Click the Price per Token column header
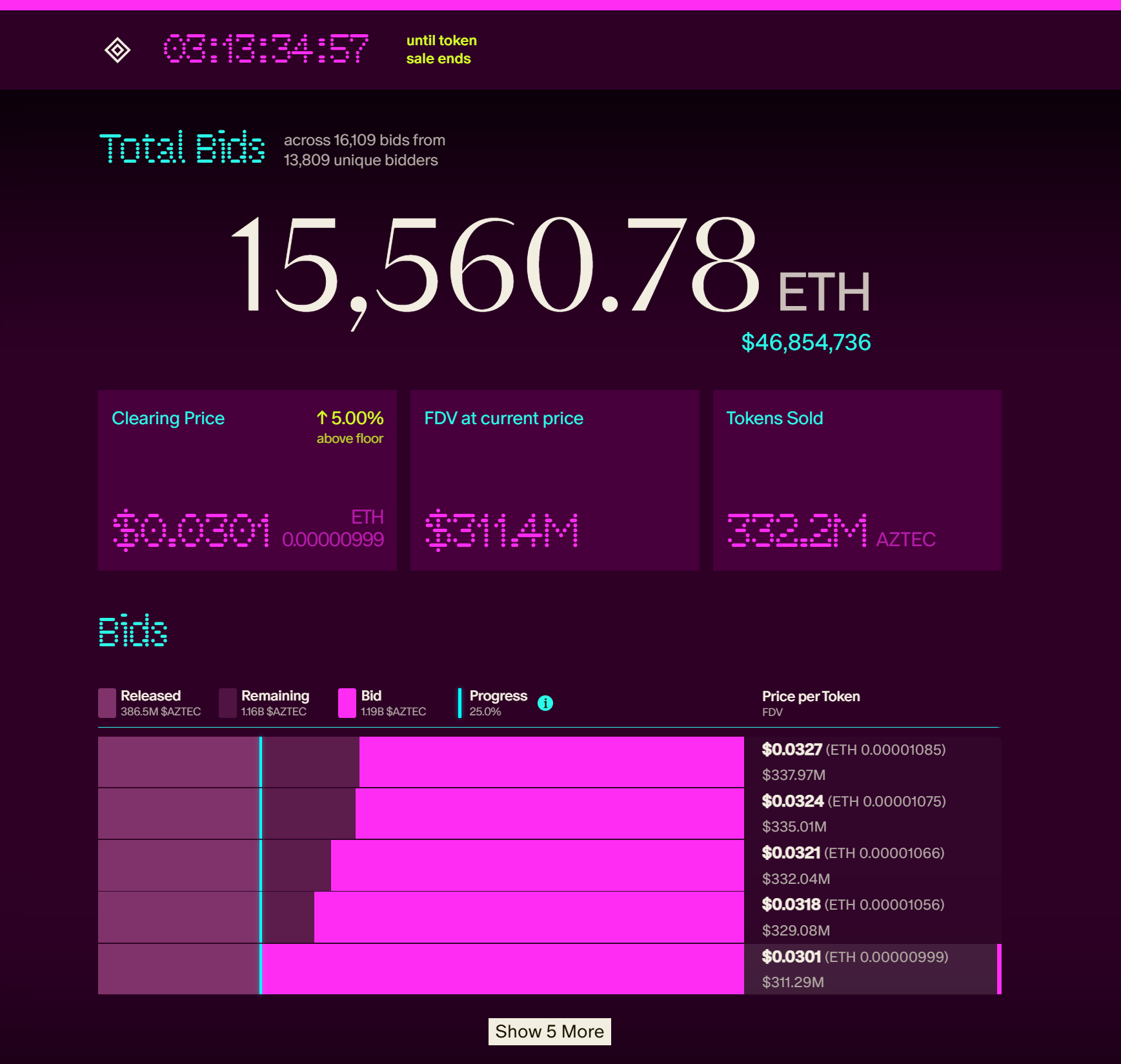The height and width of the screenshot is (1064, 1121). (x=811, y=697)
